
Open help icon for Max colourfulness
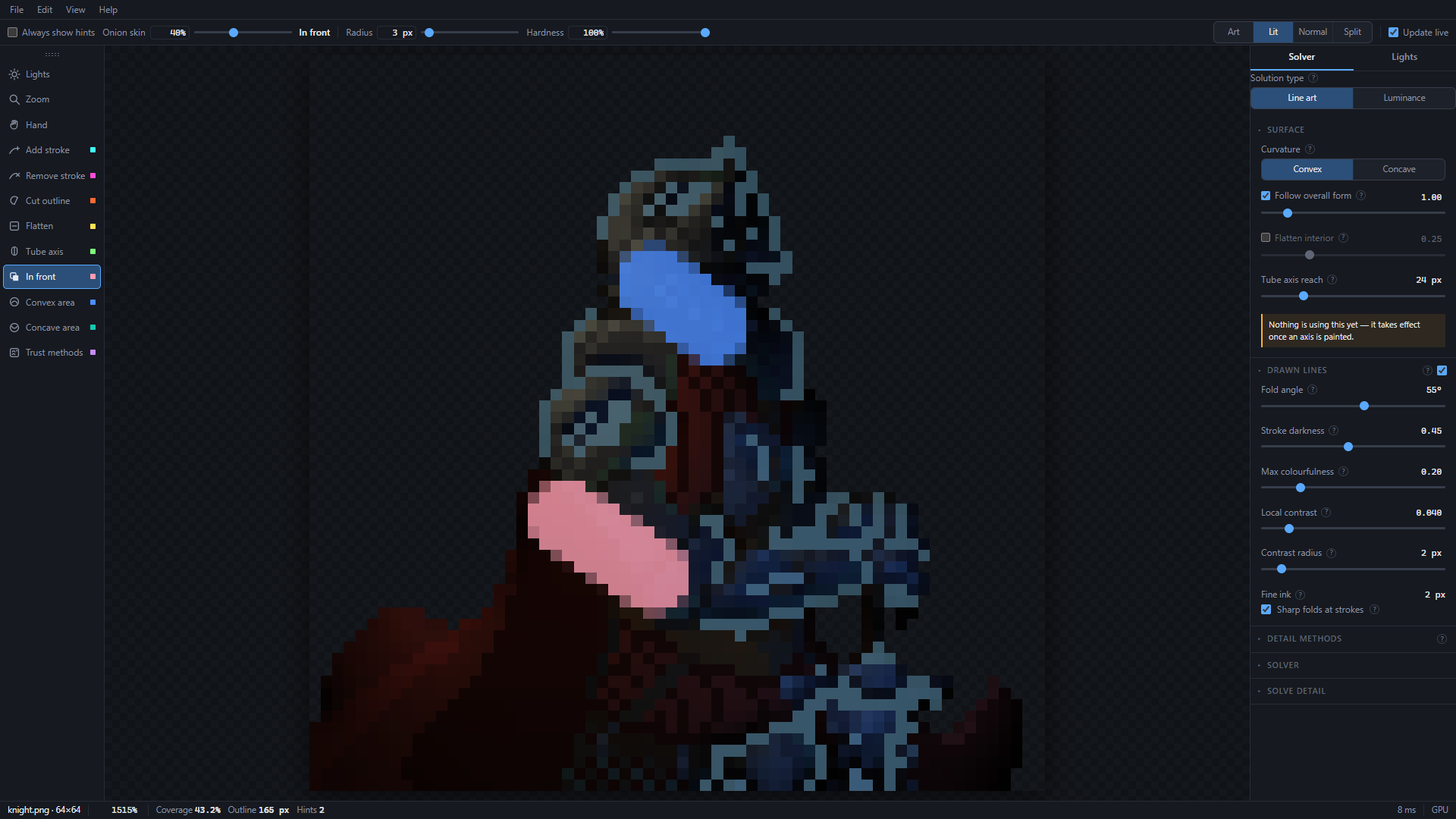pos(1343,472)
